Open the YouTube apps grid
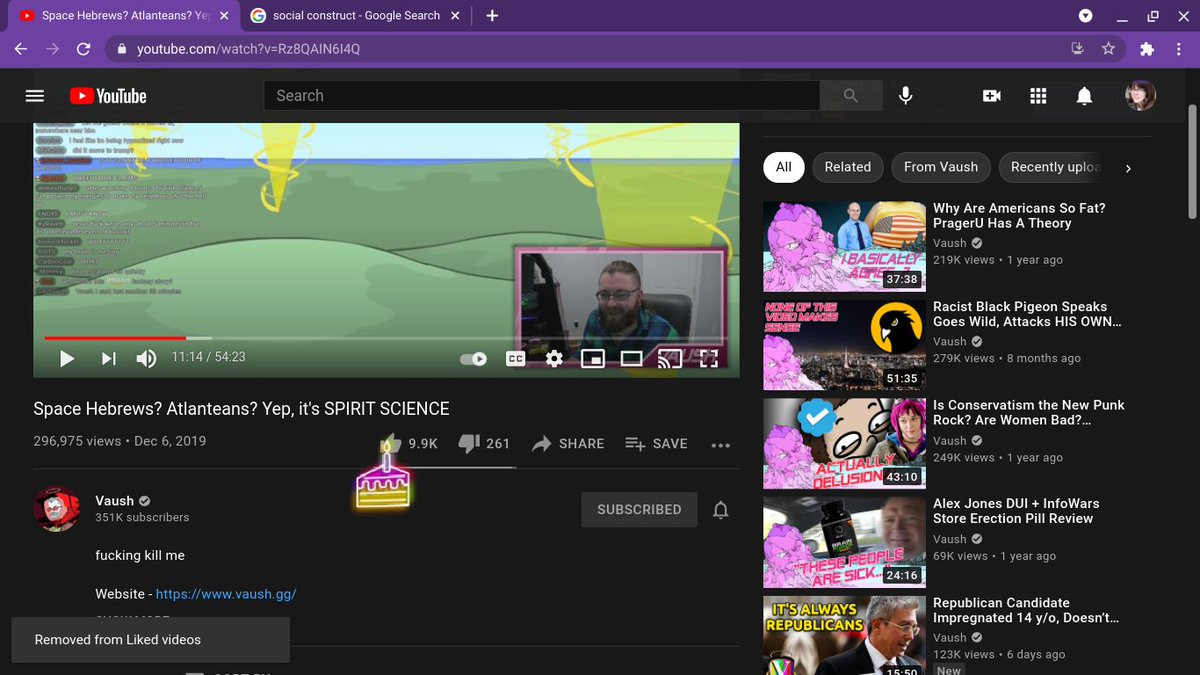 pos(1038,96)
